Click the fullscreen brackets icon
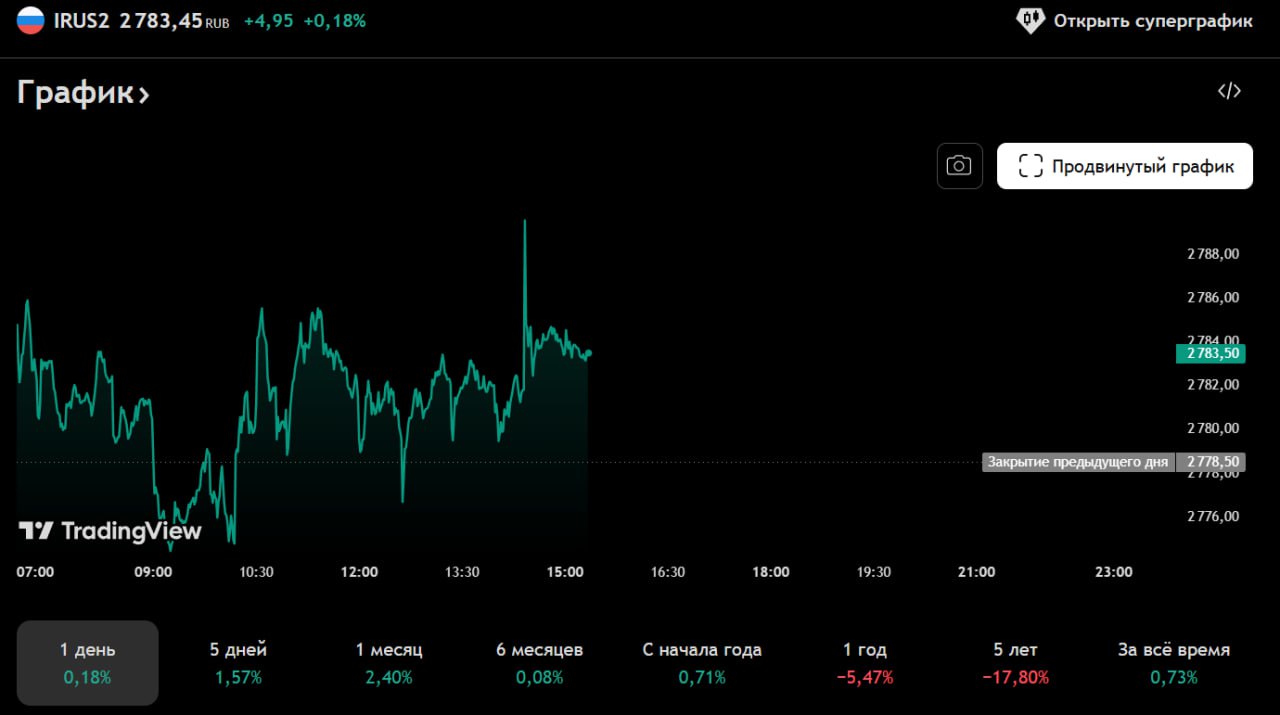Image resolution: width=1280 pixels, height=715 pixels. pyautogui.click(x=1030, y=166)
